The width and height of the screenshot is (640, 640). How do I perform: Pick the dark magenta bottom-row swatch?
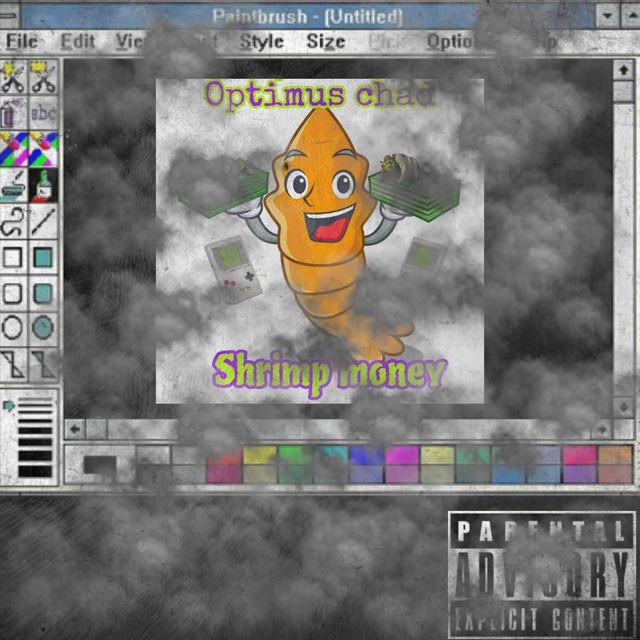[x=224, y=474]
